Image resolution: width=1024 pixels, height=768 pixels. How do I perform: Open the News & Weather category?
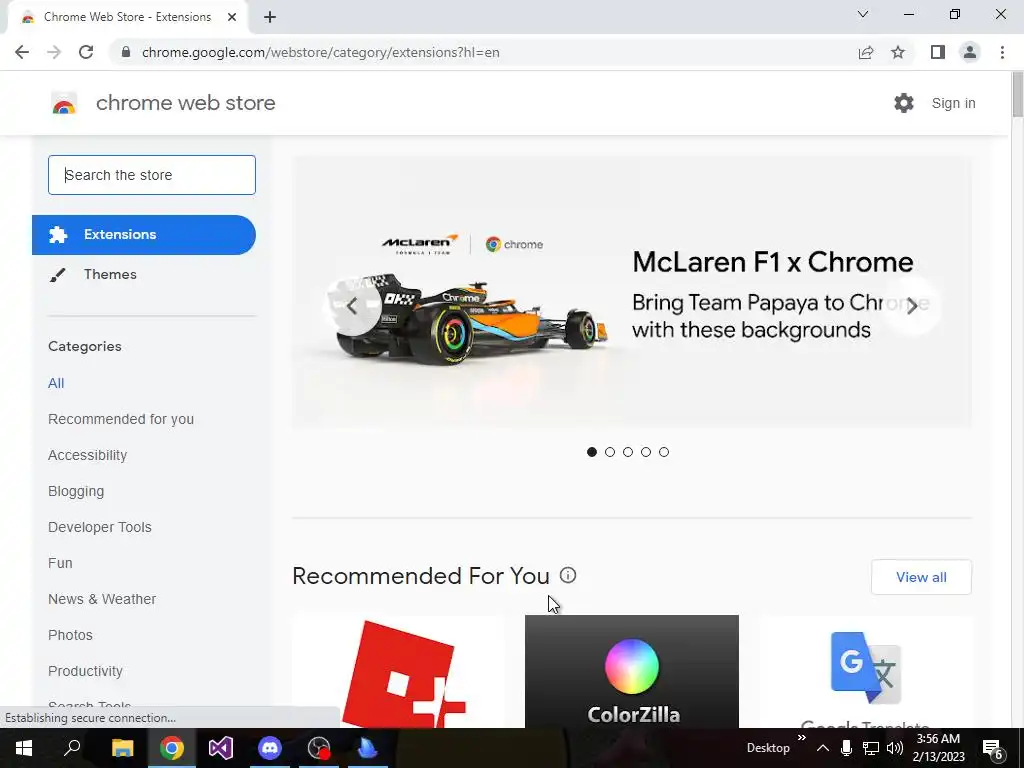click(102, 599)
